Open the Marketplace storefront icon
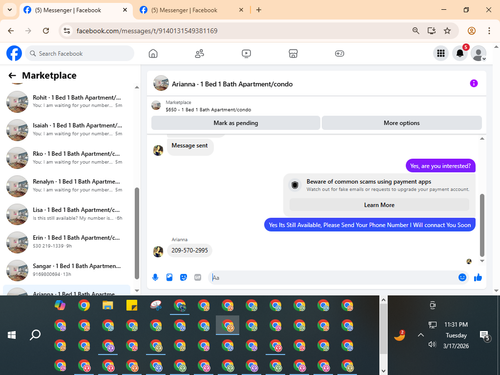The image size is (500, 375). [293, 53]
